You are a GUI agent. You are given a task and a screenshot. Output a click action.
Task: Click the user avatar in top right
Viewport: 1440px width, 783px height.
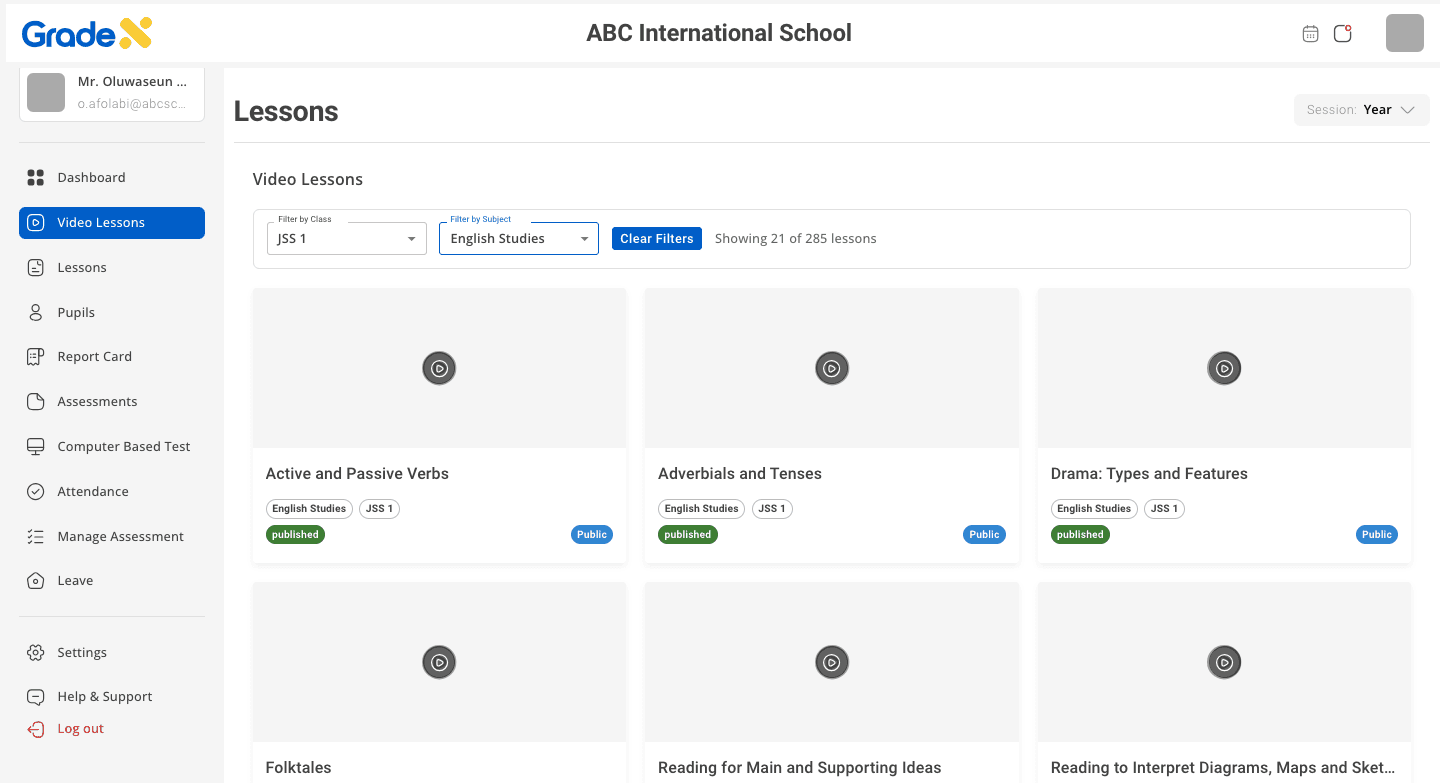(1404, 34)
